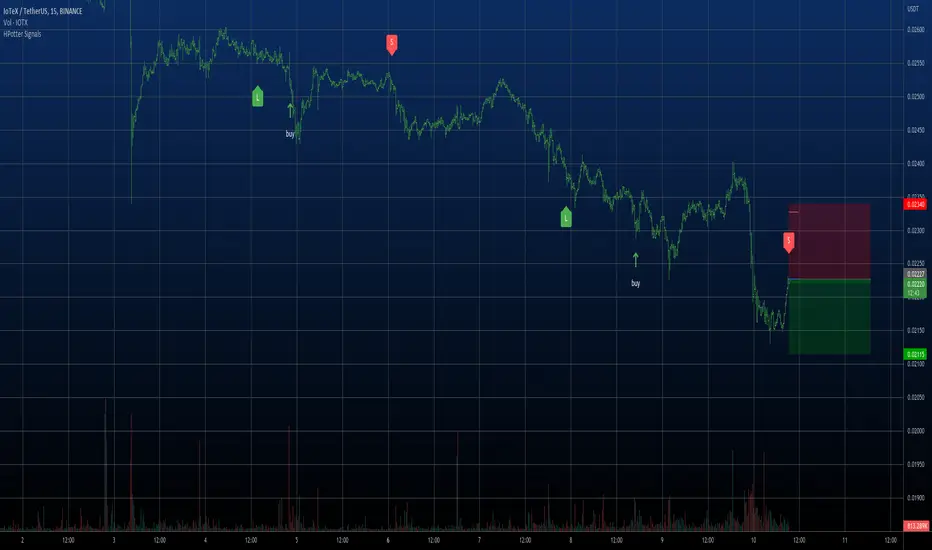Click the red 813.289K volume label
The height and width of the screenshot is (550, 932).
click(x=915, y=526)
